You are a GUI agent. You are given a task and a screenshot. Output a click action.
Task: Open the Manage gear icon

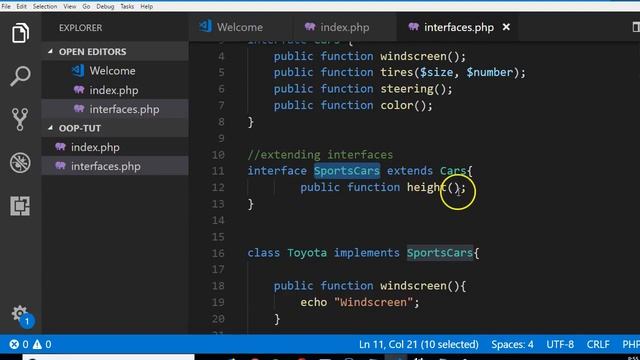click(x=20, y=314)
